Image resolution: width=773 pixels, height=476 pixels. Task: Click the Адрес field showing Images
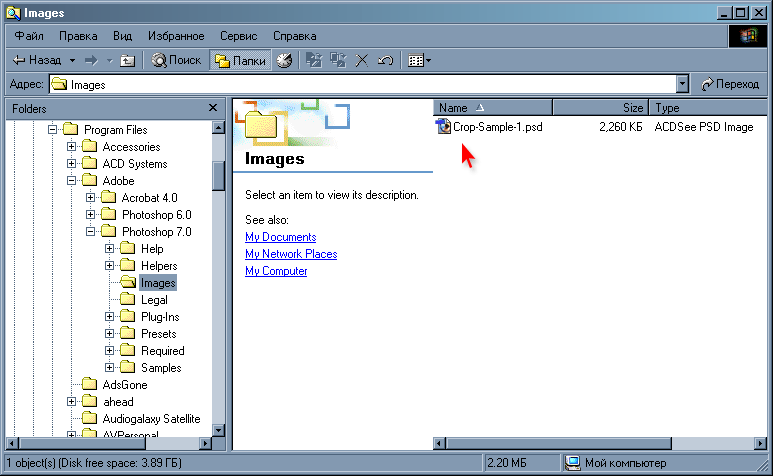(362, 85)
